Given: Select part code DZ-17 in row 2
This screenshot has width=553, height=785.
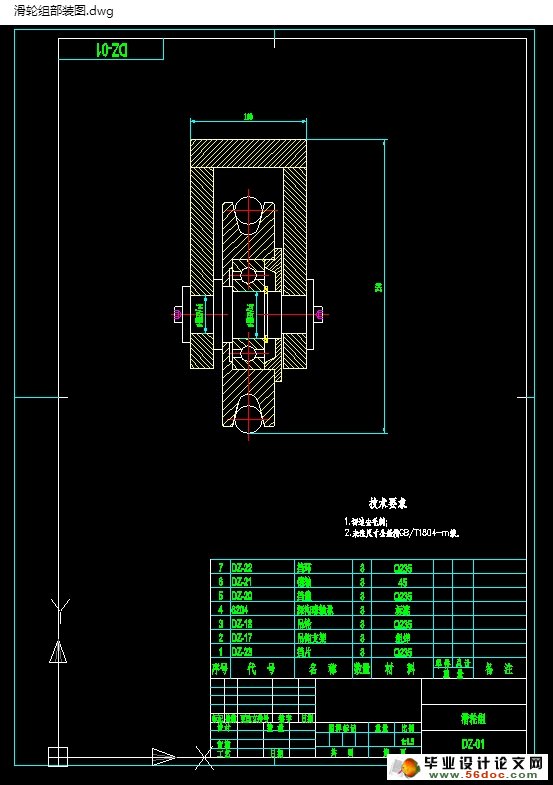Looking at the screenshot, I should [242, 638].
